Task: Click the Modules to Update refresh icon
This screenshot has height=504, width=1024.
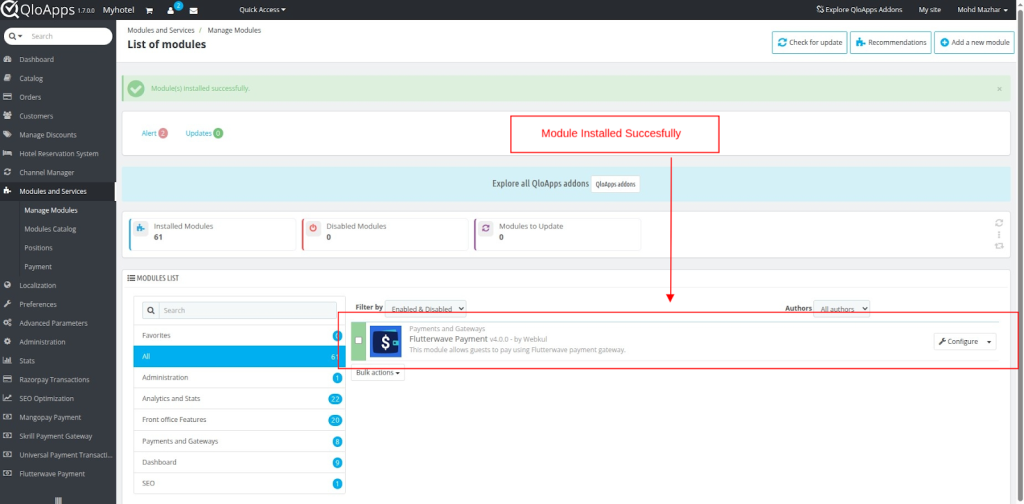Action: click(485, 230)
